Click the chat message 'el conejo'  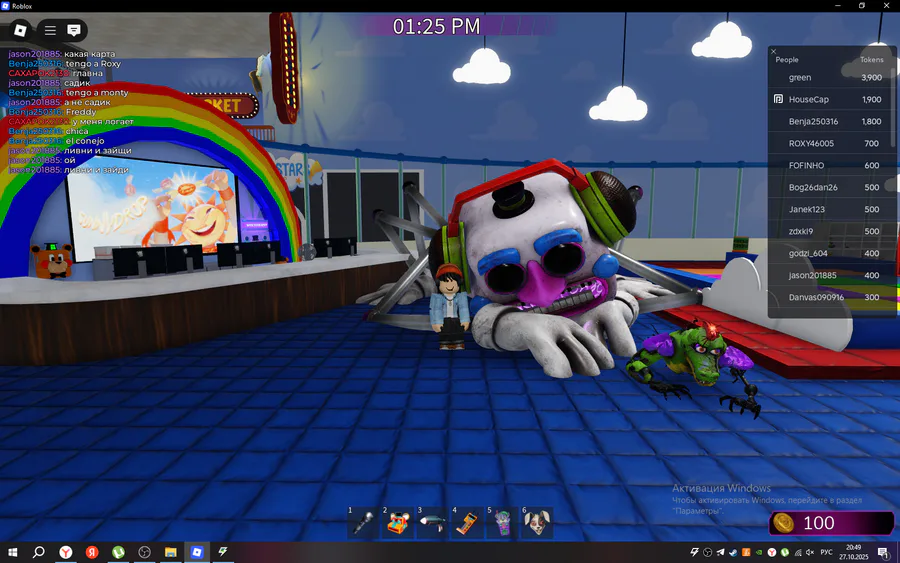(85, 141)
